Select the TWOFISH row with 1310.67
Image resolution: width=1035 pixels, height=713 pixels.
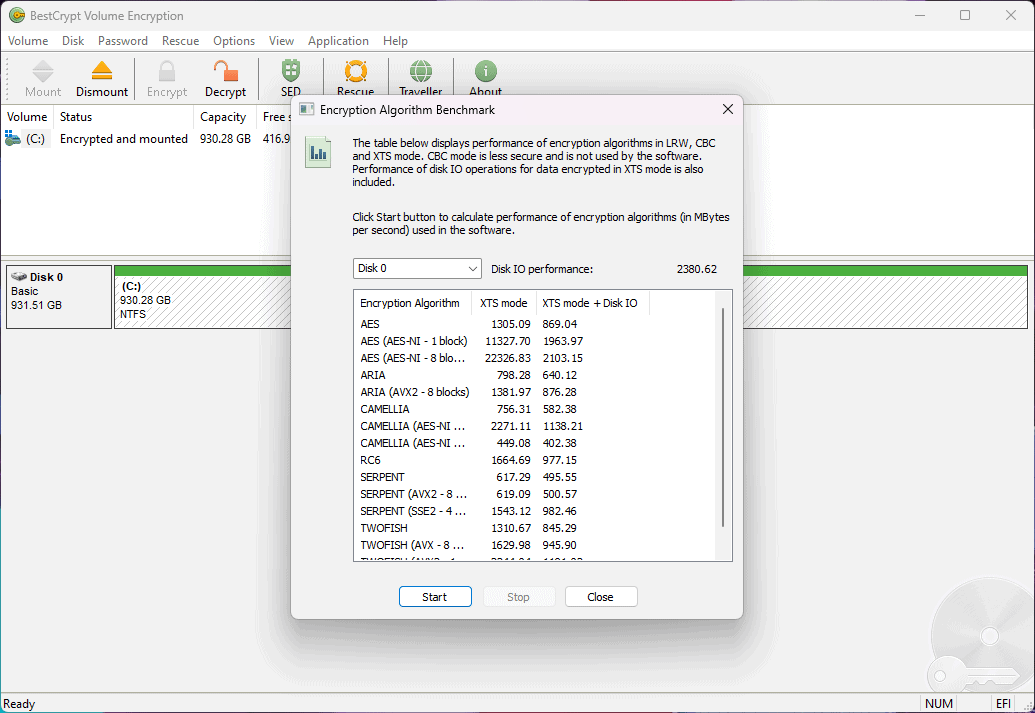pyautogui.click(x=535, y=528)
